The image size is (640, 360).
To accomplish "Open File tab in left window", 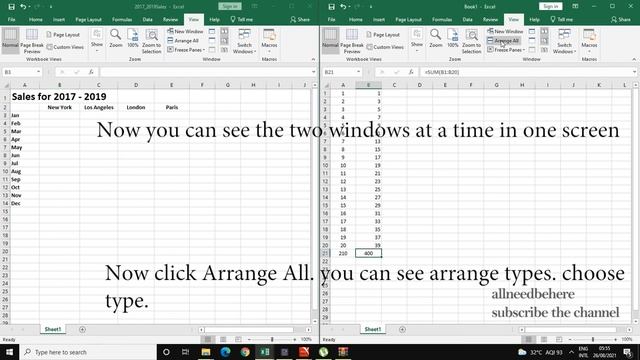I will point(11,19).
